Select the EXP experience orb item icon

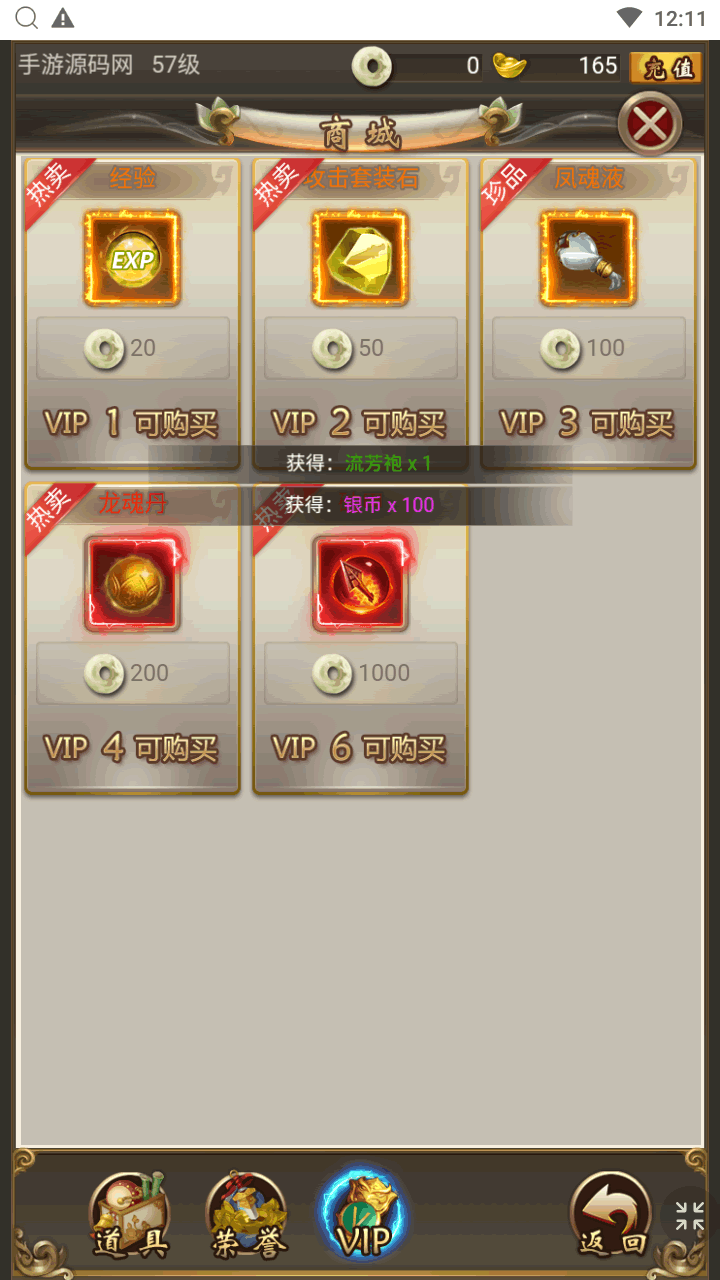132,258
